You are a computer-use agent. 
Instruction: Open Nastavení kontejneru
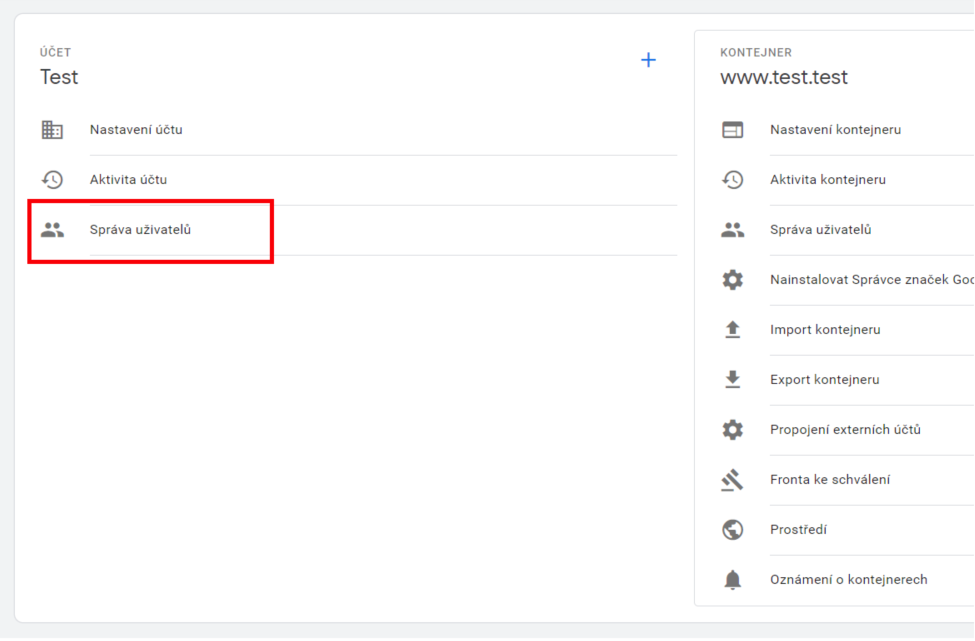click(x=835, y=130)
